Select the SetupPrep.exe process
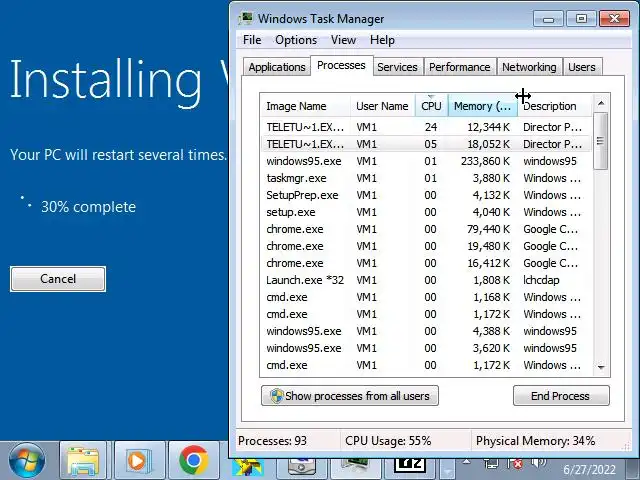The image size is (640, 480). tap(426, 195)
